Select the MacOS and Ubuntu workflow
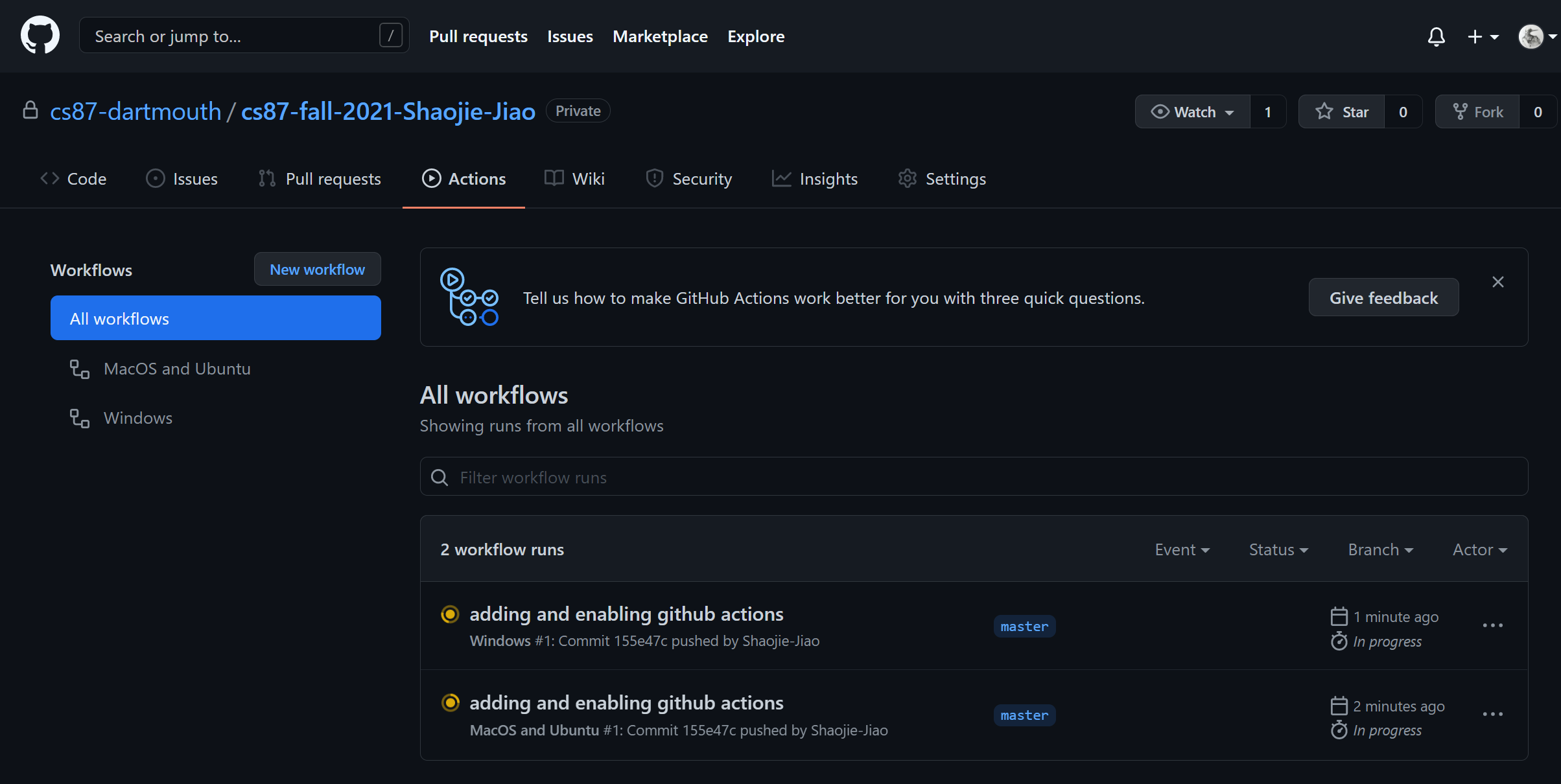This screenshot has width=1561, height=784. (x=176, y=369)
